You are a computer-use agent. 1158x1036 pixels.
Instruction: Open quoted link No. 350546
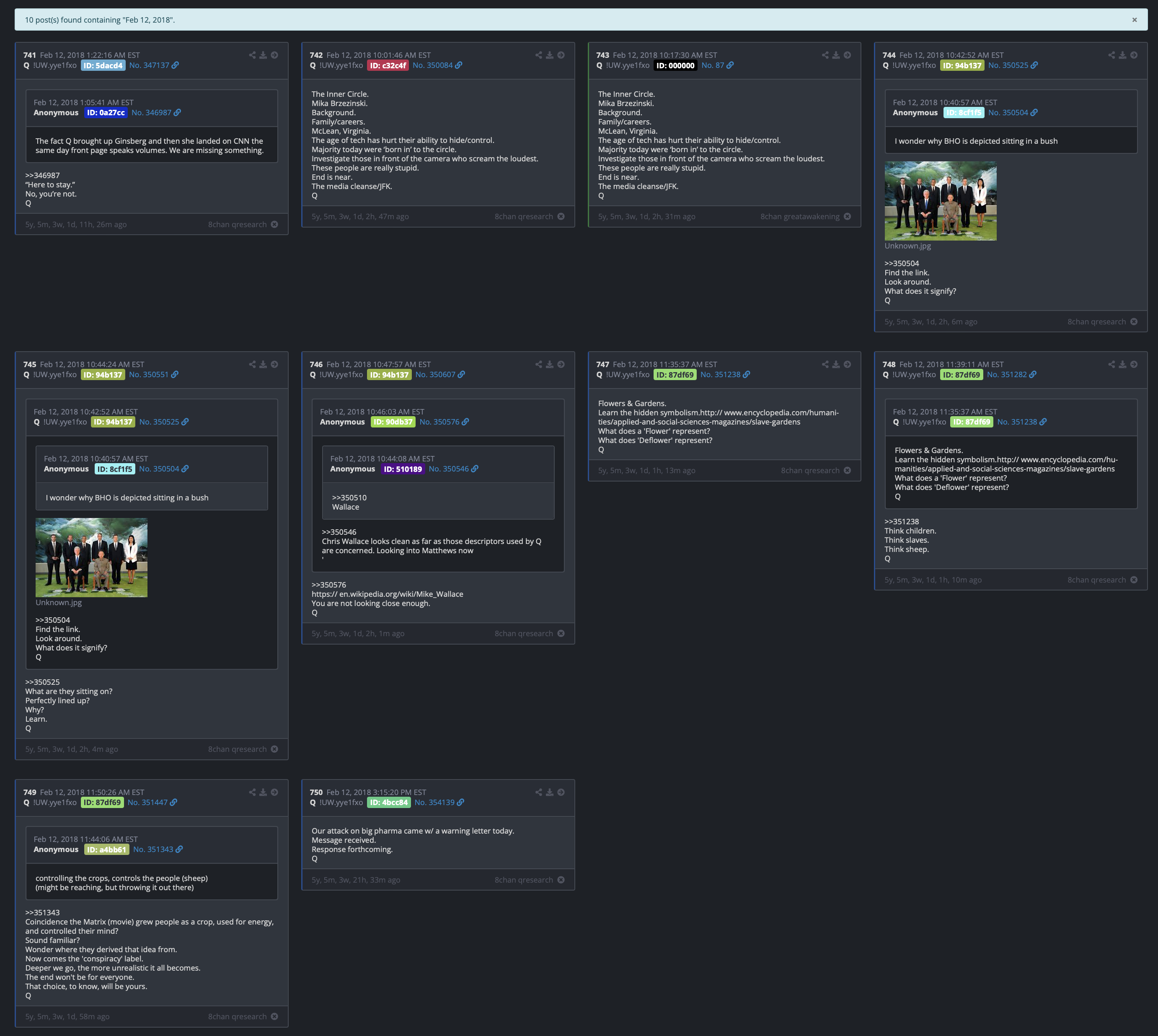pos(454,469)
